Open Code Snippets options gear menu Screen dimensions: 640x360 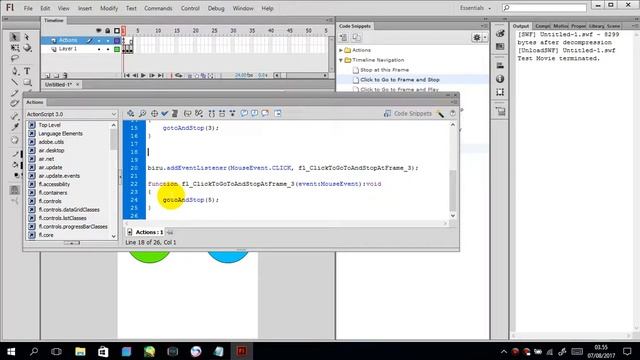tap(479, 38)
